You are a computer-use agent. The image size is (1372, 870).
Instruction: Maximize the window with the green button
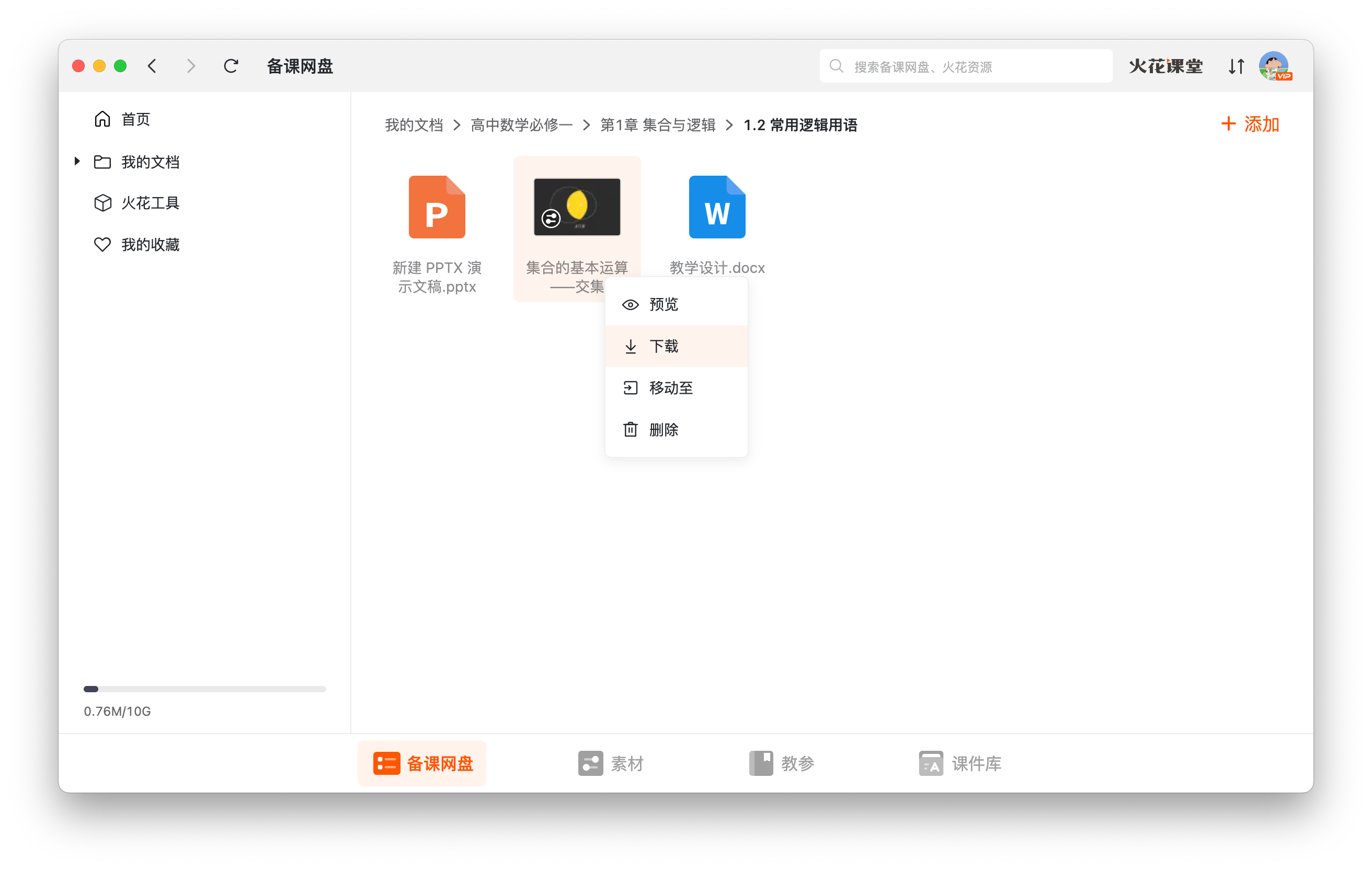click(x=120, y=66)
